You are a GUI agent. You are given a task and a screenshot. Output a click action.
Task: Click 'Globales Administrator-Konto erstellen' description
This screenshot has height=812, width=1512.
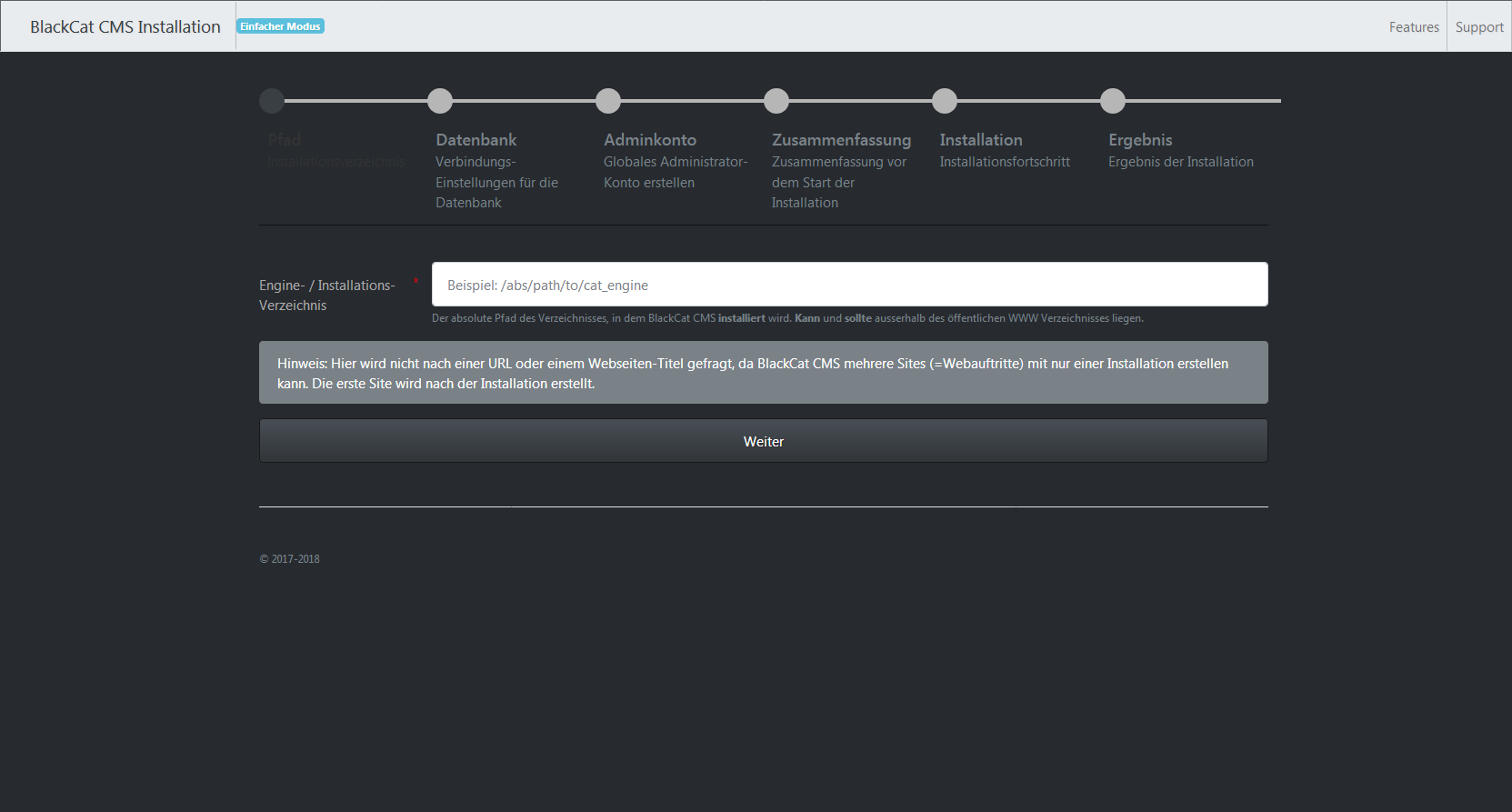[676, 172]
